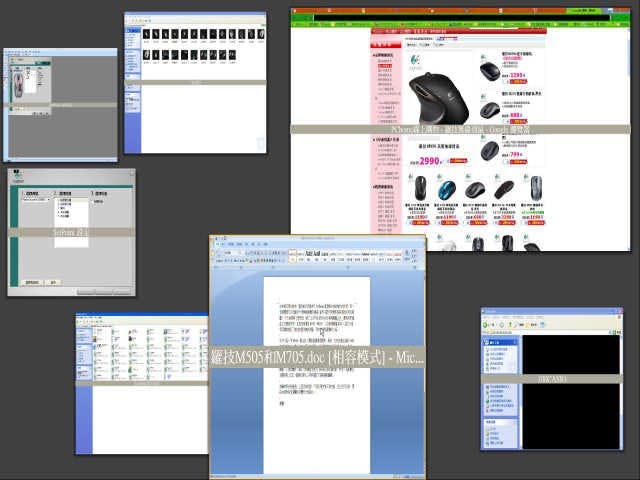Select the Word document 羅技M505和M705.doc window
This screenshot has height=480, width=640.
click(317, 357)
